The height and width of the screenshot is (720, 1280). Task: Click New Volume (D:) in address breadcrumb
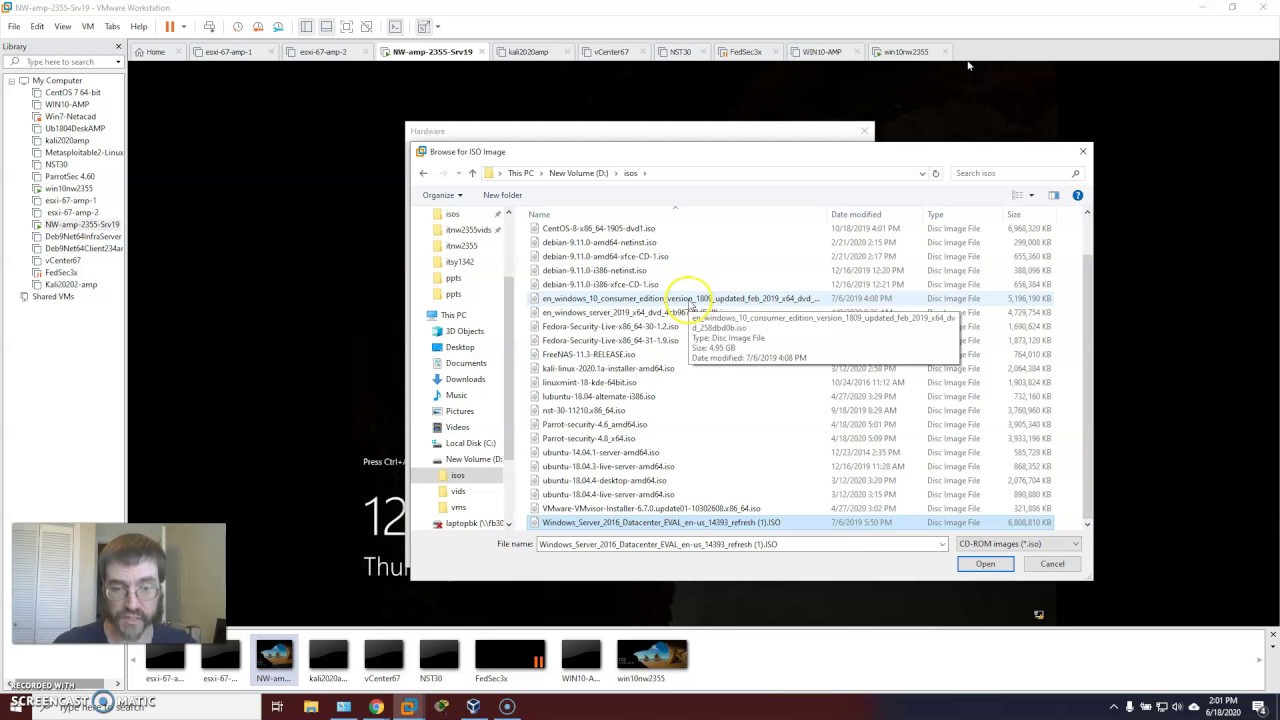click(x=578, y=173)
